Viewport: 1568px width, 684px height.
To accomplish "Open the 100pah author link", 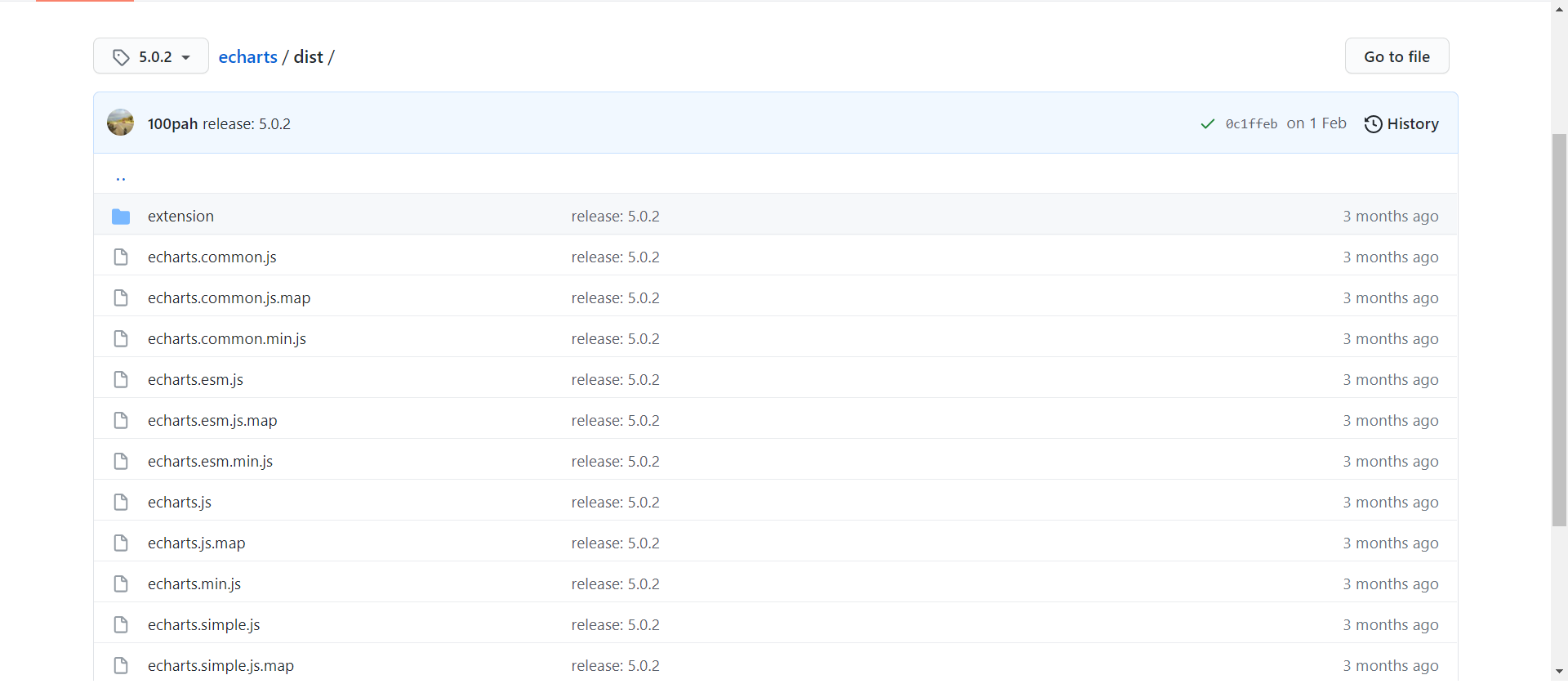I will pyautogui.click(x=172, y=124).
